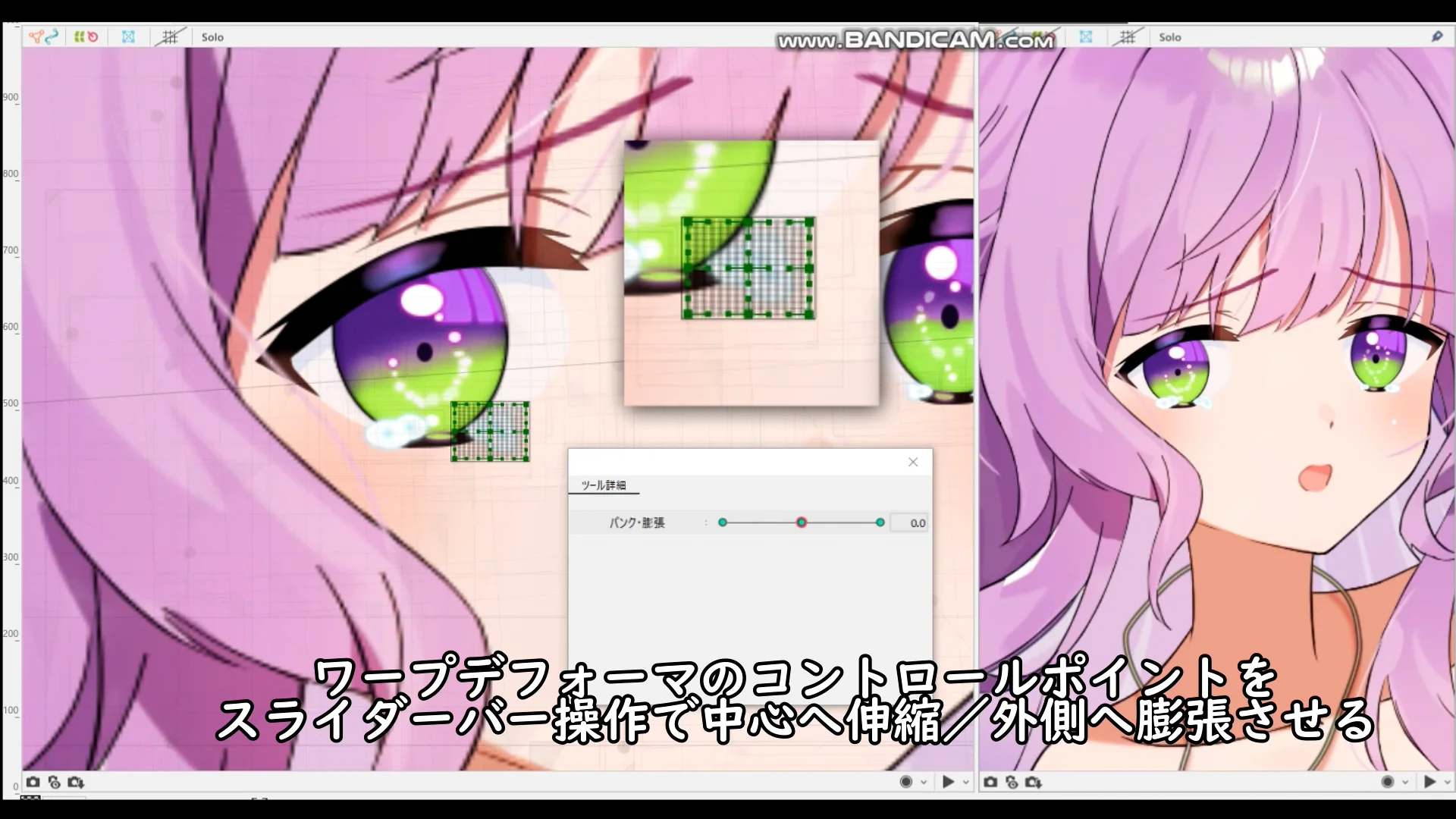This screenshot has height=819, width=1456.
Task: Toggle Solo mode in left view
Action: tap(212, 37)
